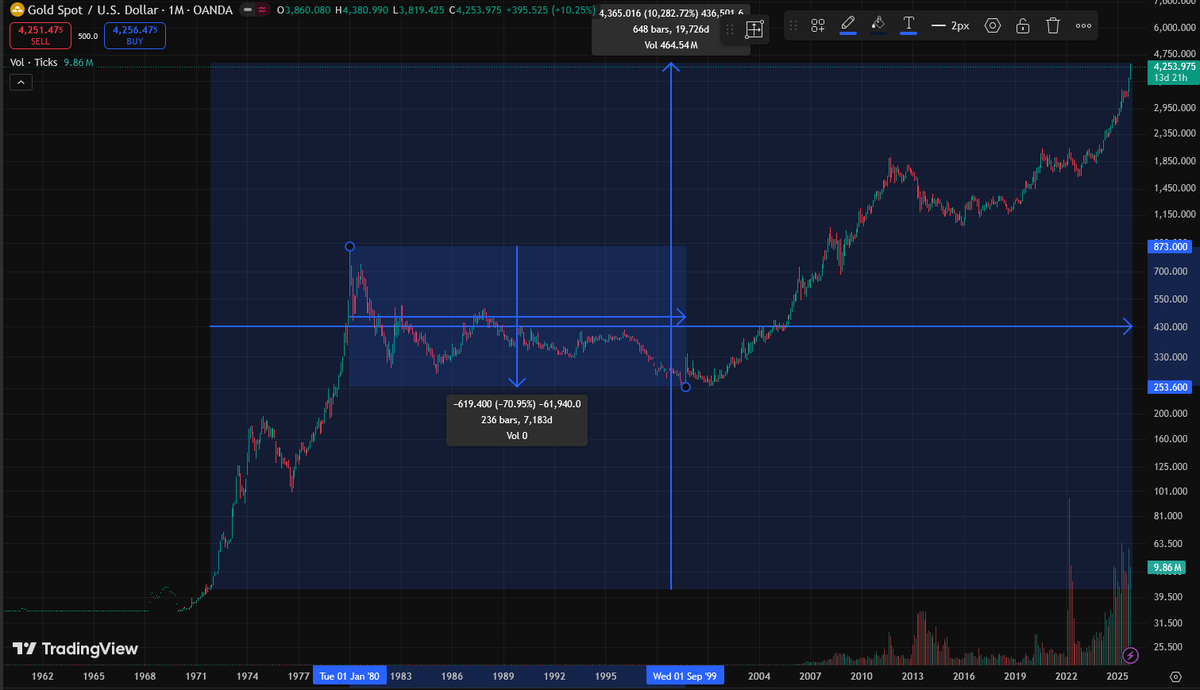Image resolution: width=1200 pixels, height=690 pixels.
Task: Click the pink approximate data indicator icon
Action: tap(263, 9)
